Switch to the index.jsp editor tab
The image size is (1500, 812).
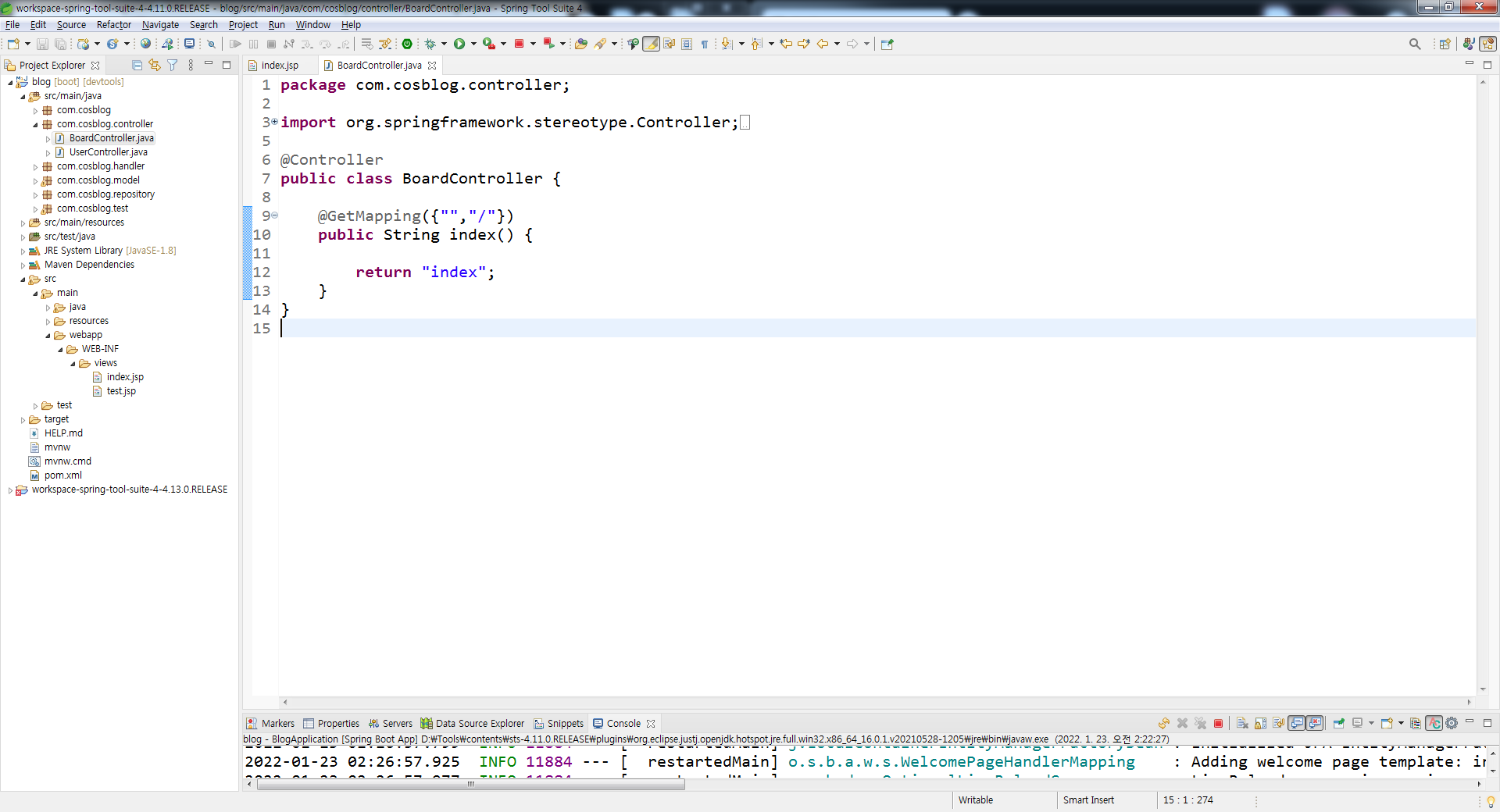click(280, 65)
